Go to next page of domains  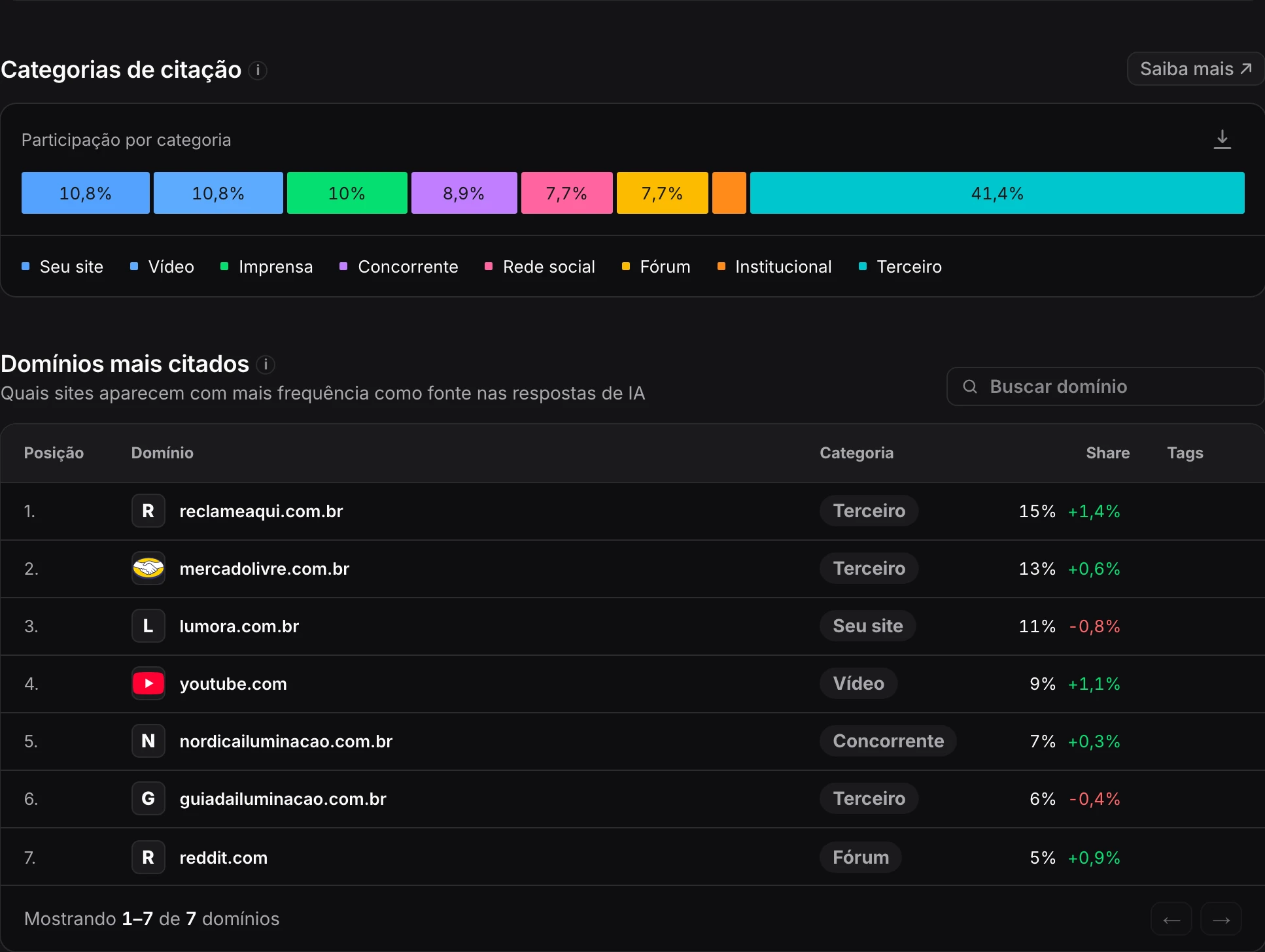1221,919
